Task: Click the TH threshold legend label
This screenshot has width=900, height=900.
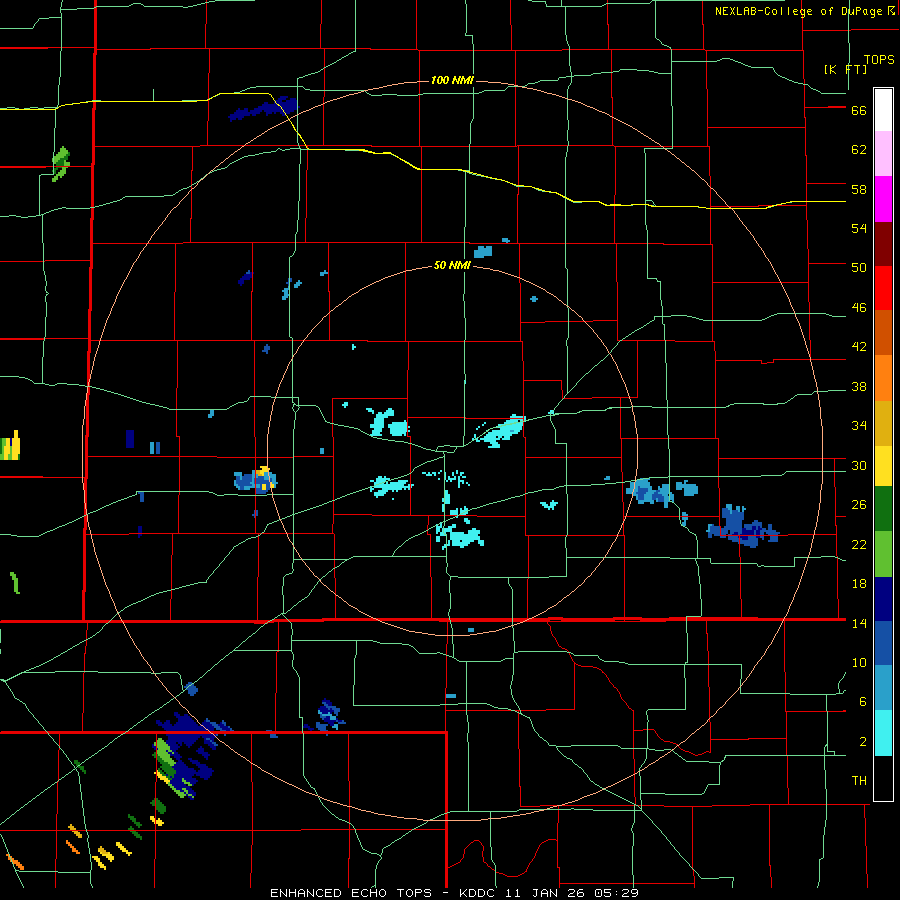Action: 859,781
